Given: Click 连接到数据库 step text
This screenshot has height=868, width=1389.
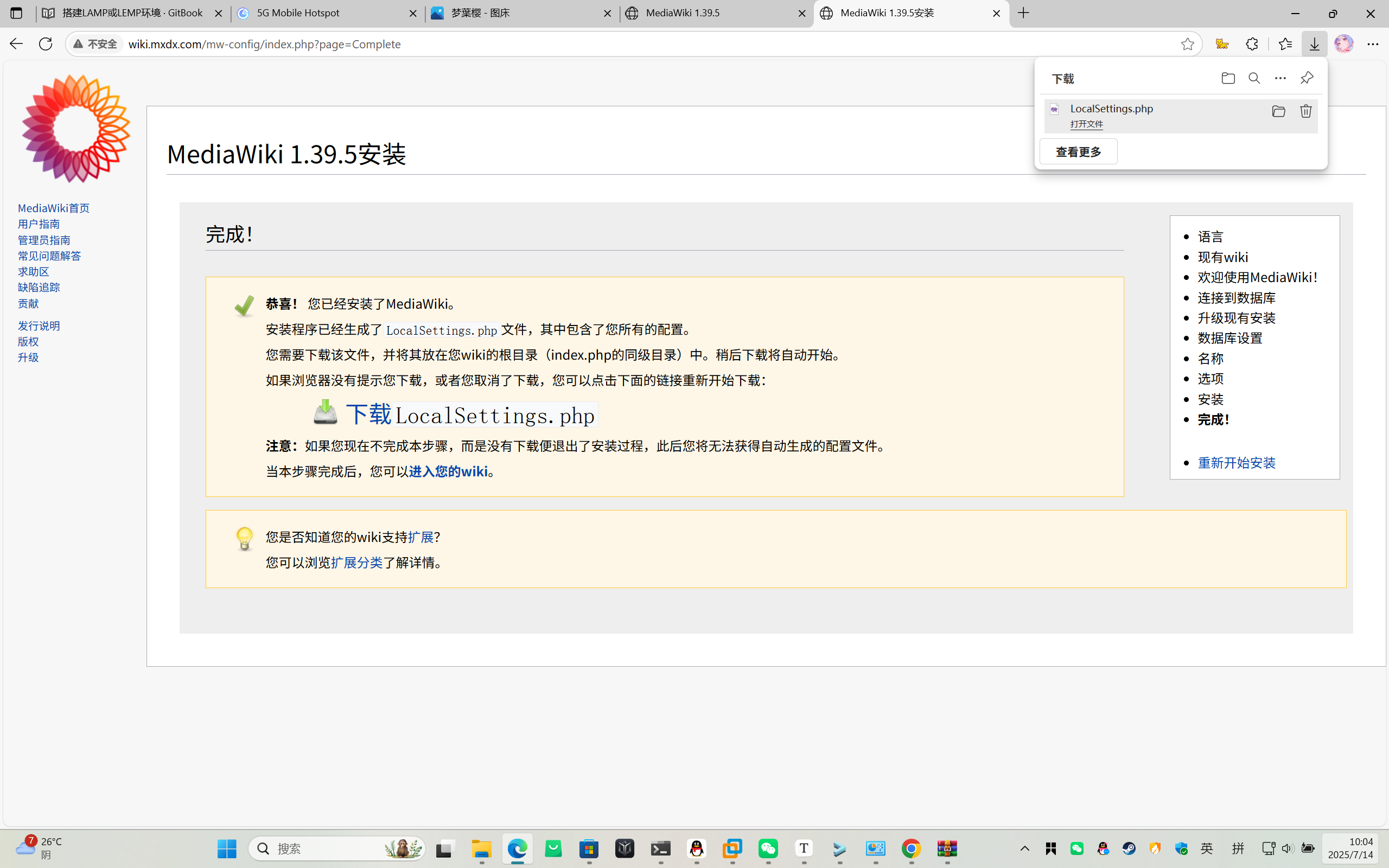Looking at the screenshot, I should click(1237, 297).
